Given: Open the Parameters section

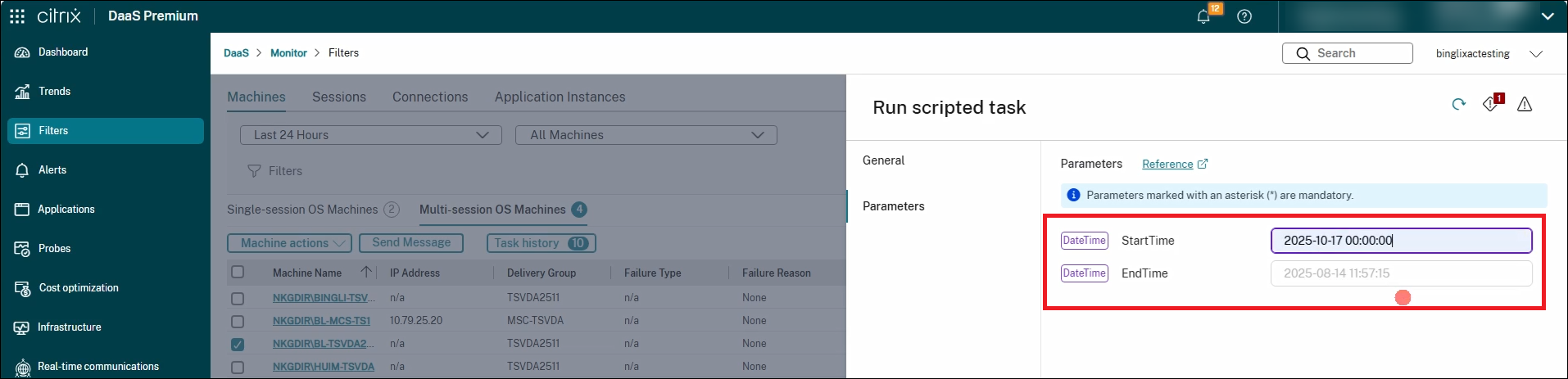Looking at the screenshot, I should (x=893, y=206).
